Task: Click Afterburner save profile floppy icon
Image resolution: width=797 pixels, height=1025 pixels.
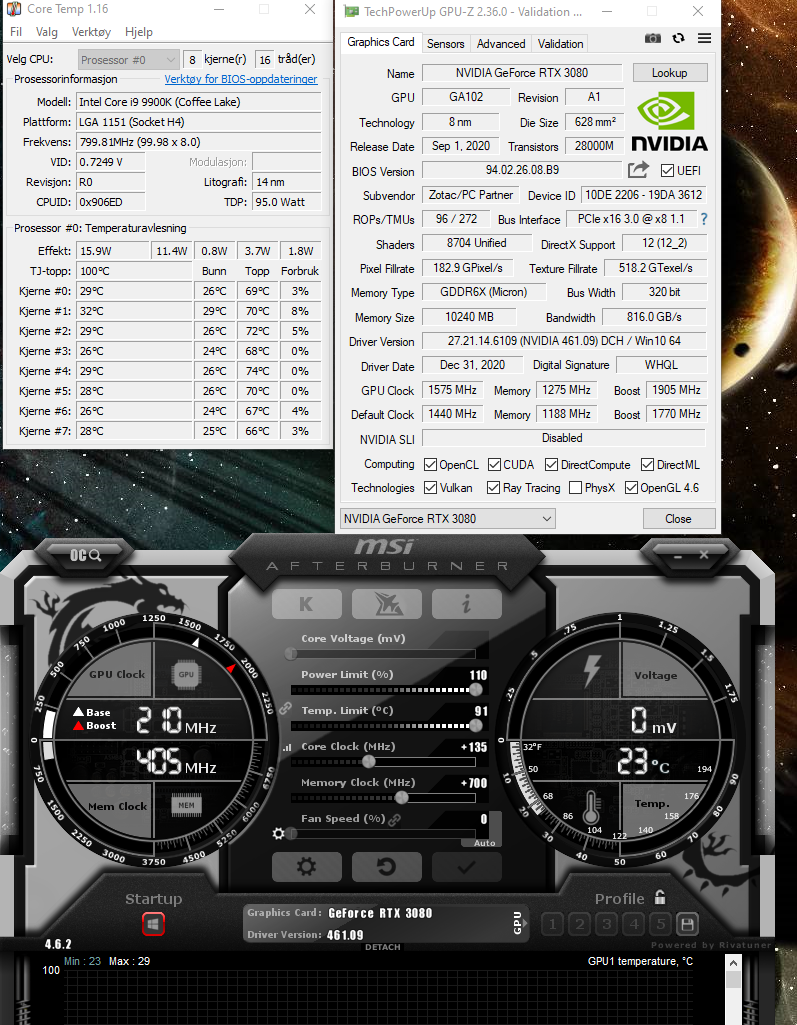Action: [687, 924]
